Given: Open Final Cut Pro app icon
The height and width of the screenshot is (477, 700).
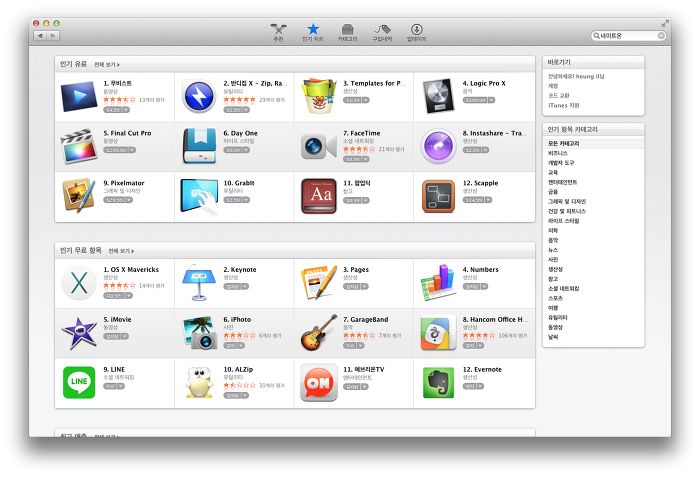Looking at the screenshot, I should (x=79, y=146).
